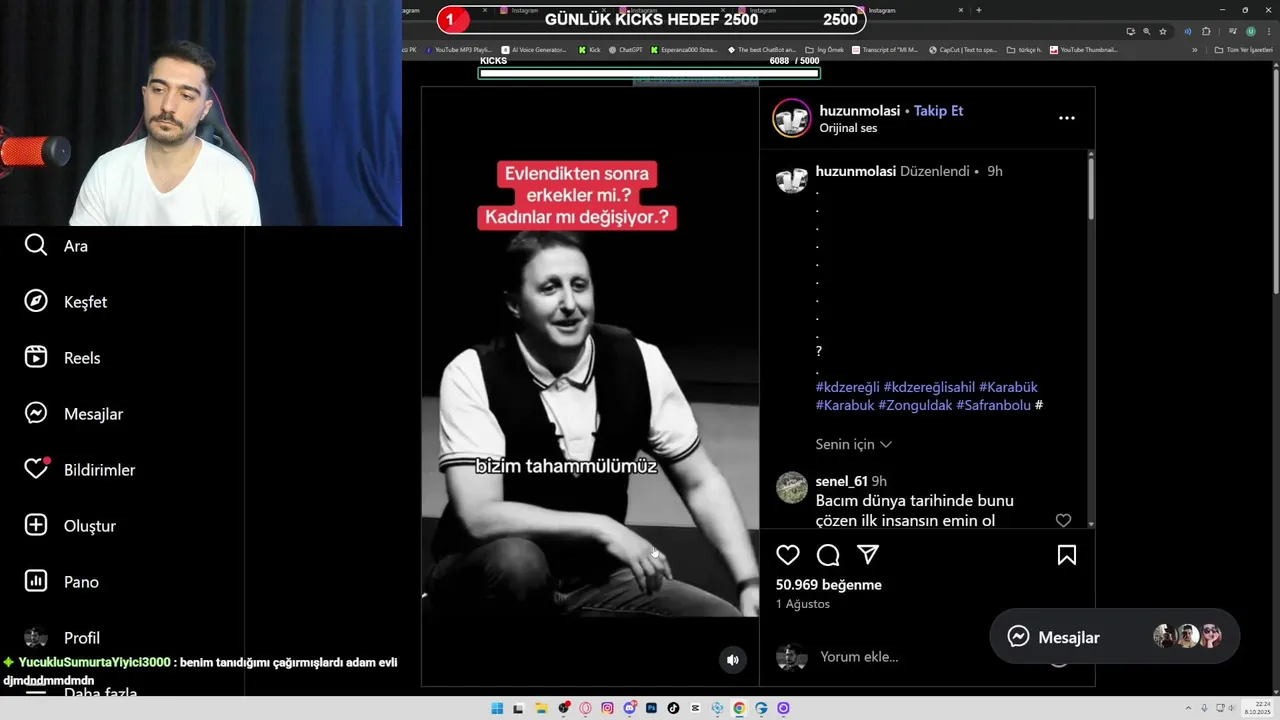Open the 50.969 beğenme likes count
1280x720 pixels.
[828, 585]
